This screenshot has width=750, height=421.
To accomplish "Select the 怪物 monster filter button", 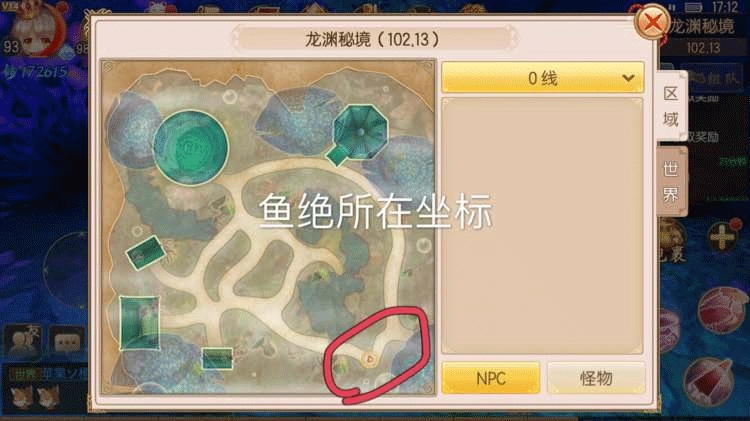I will (x=596, y=378).
